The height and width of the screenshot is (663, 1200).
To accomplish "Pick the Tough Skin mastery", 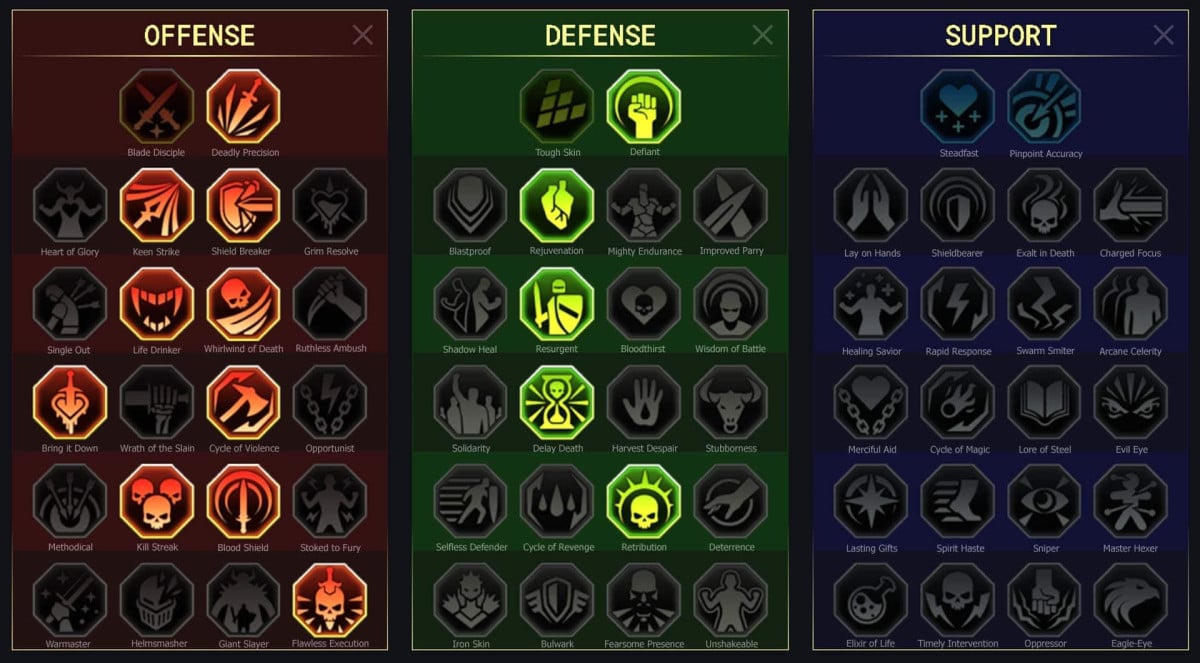I will point(556,106).
